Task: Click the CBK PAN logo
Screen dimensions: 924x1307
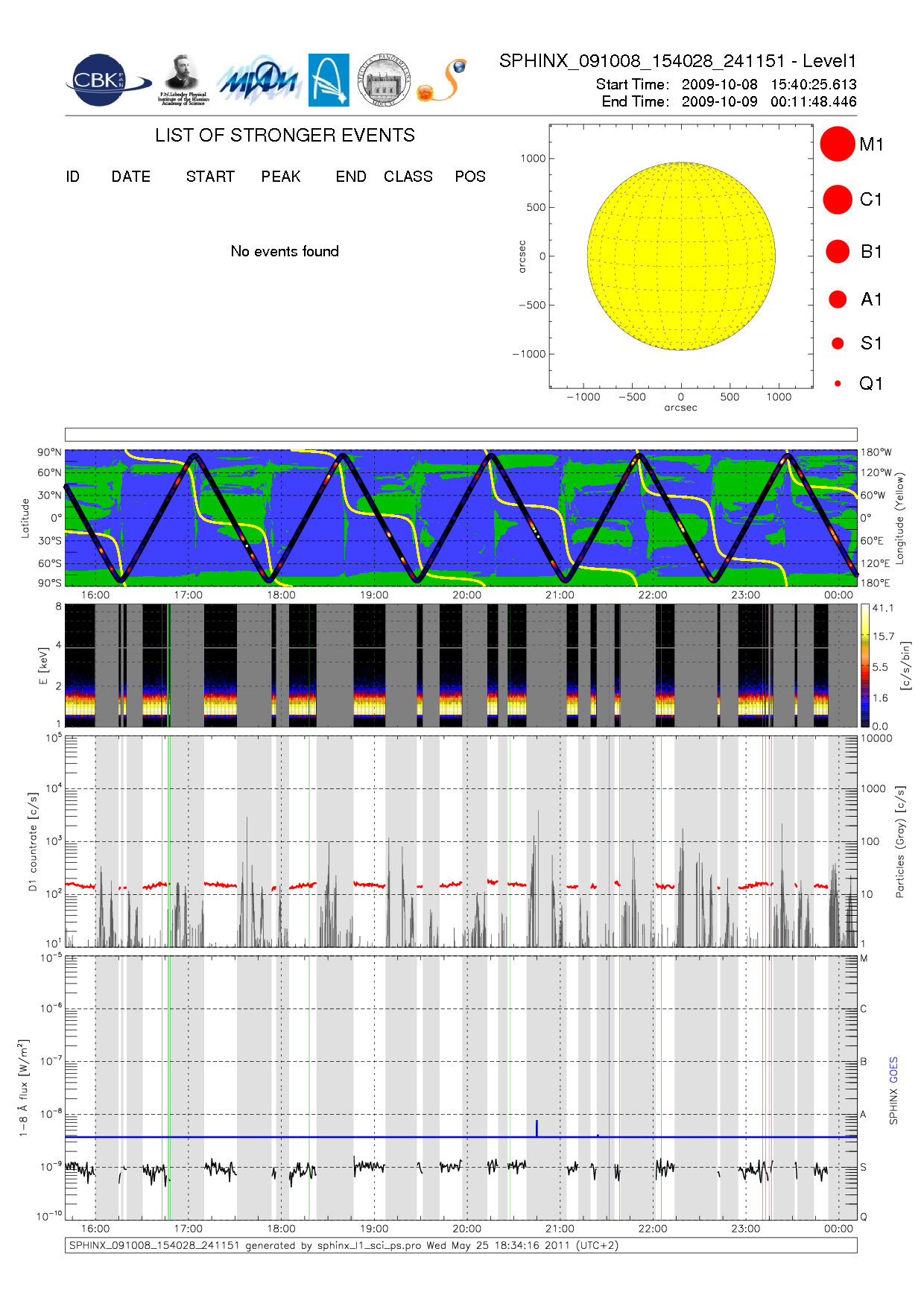Action: 107,80
